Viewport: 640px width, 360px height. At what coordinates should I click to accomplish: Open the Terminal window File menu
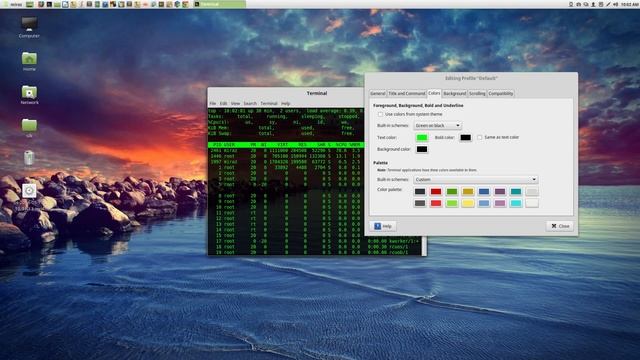213,104
